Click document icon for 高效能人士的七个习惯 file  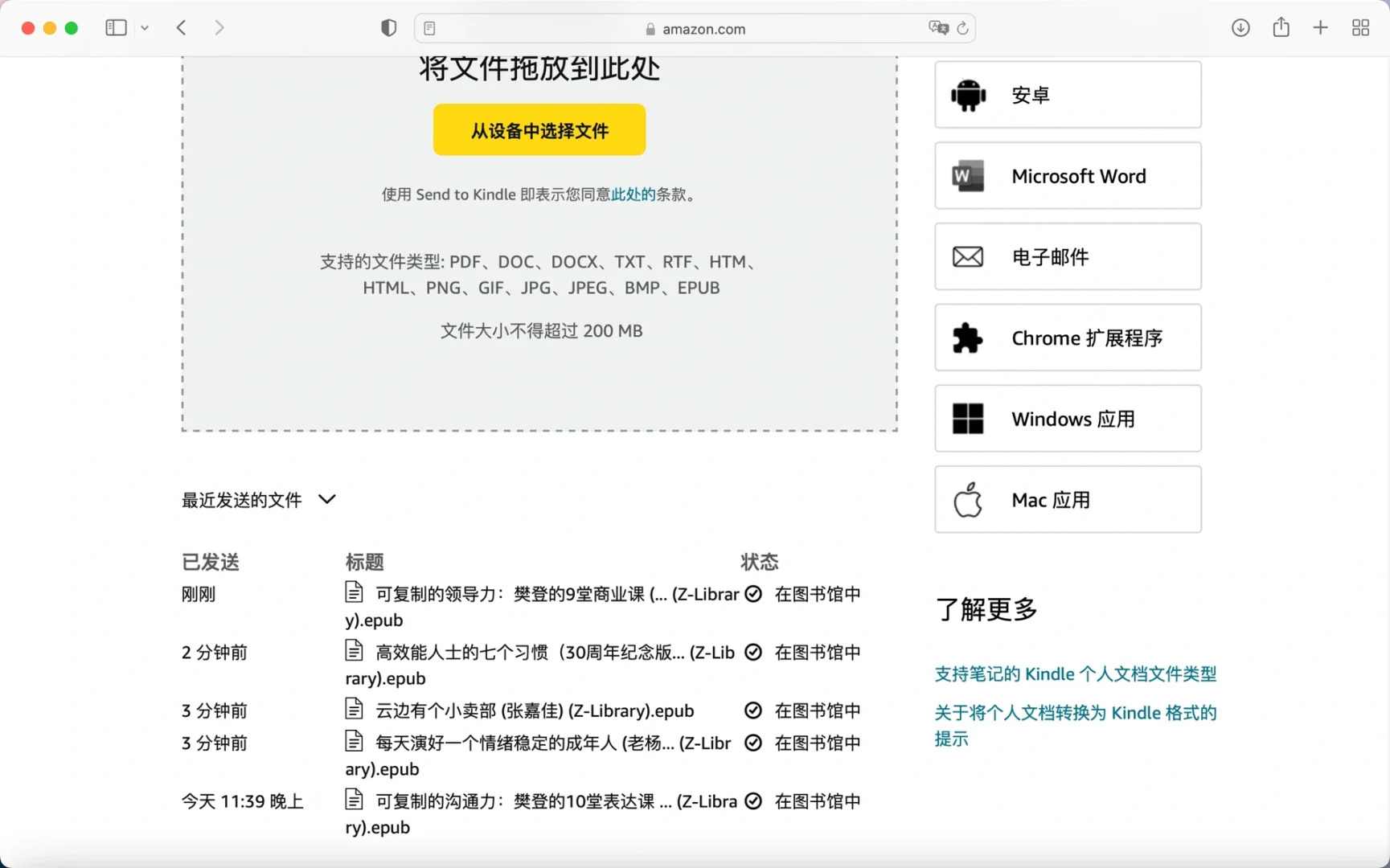(354, 650)
